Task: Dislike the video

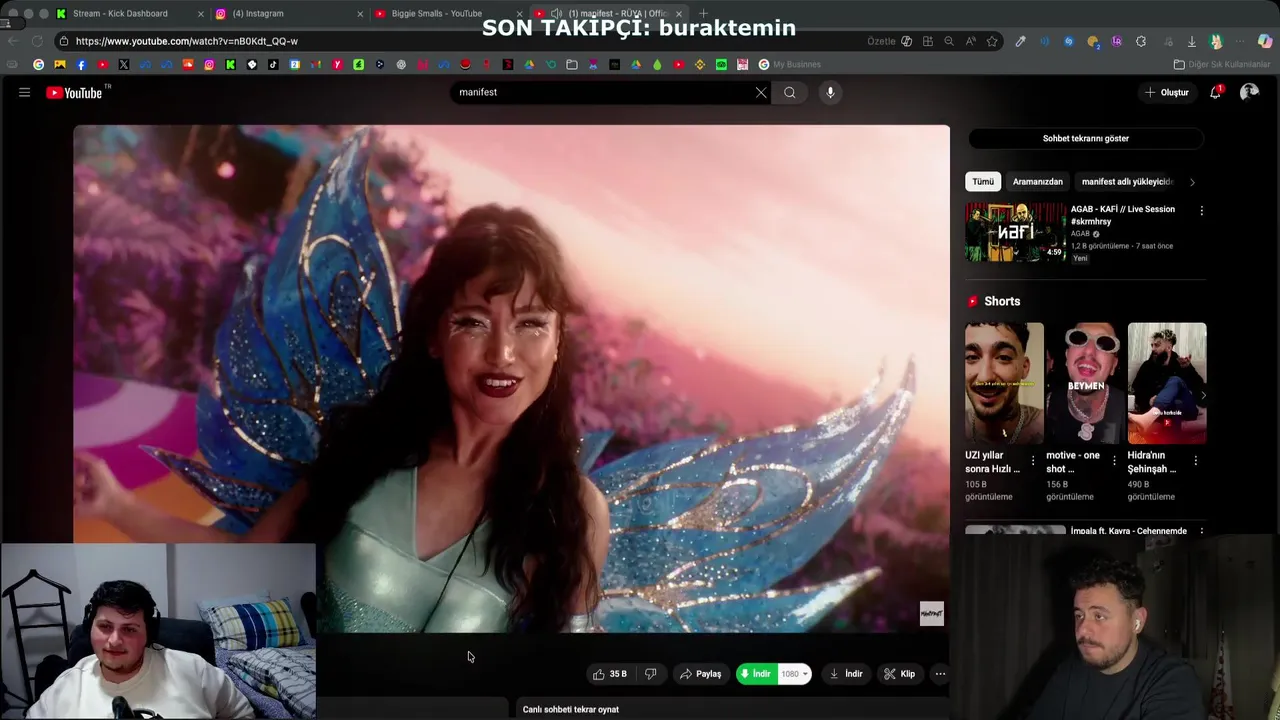Action: point(651,674)
